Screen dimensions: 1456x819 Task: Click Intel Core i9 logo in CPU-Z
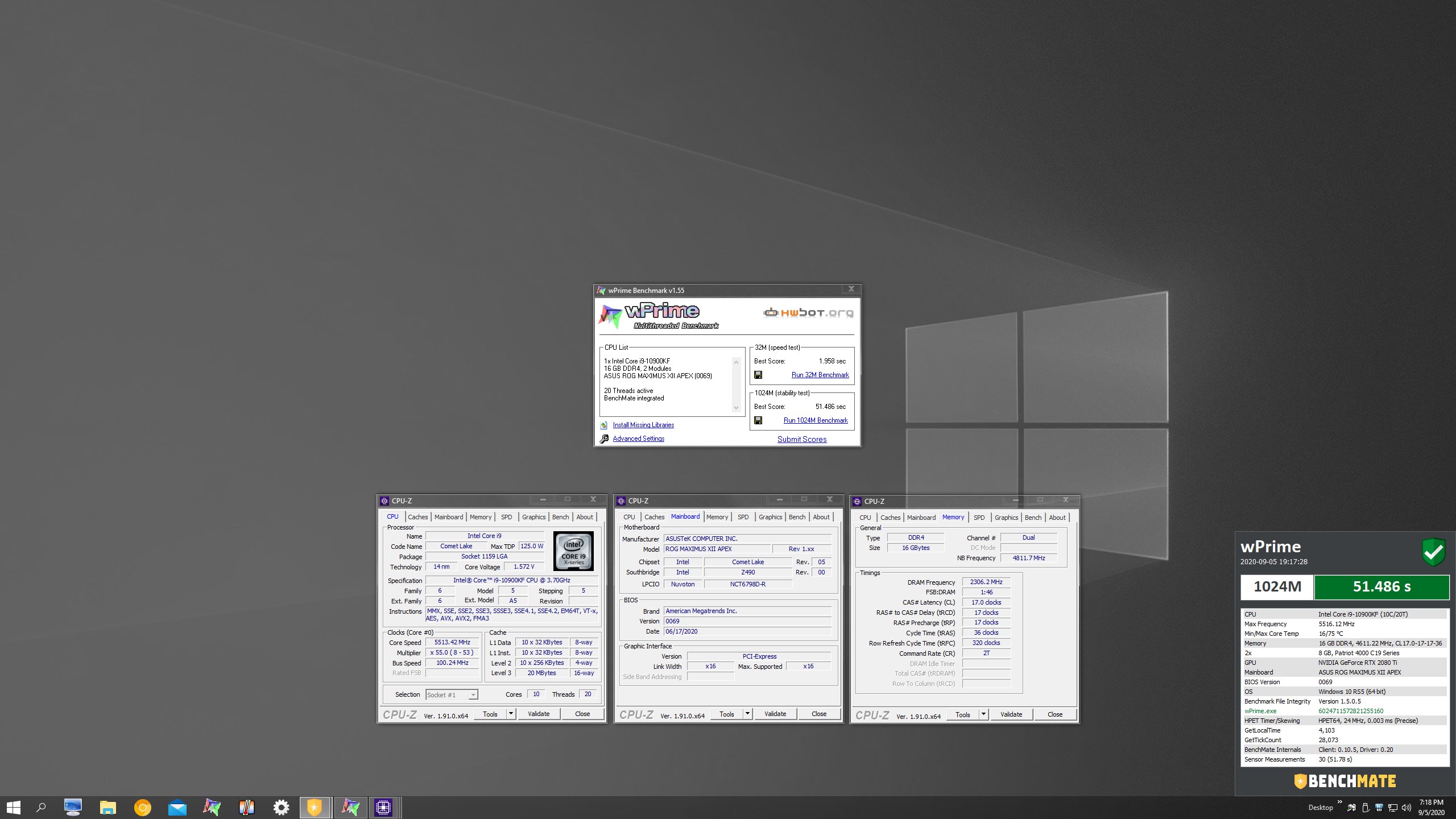click(x=573, y=551)
